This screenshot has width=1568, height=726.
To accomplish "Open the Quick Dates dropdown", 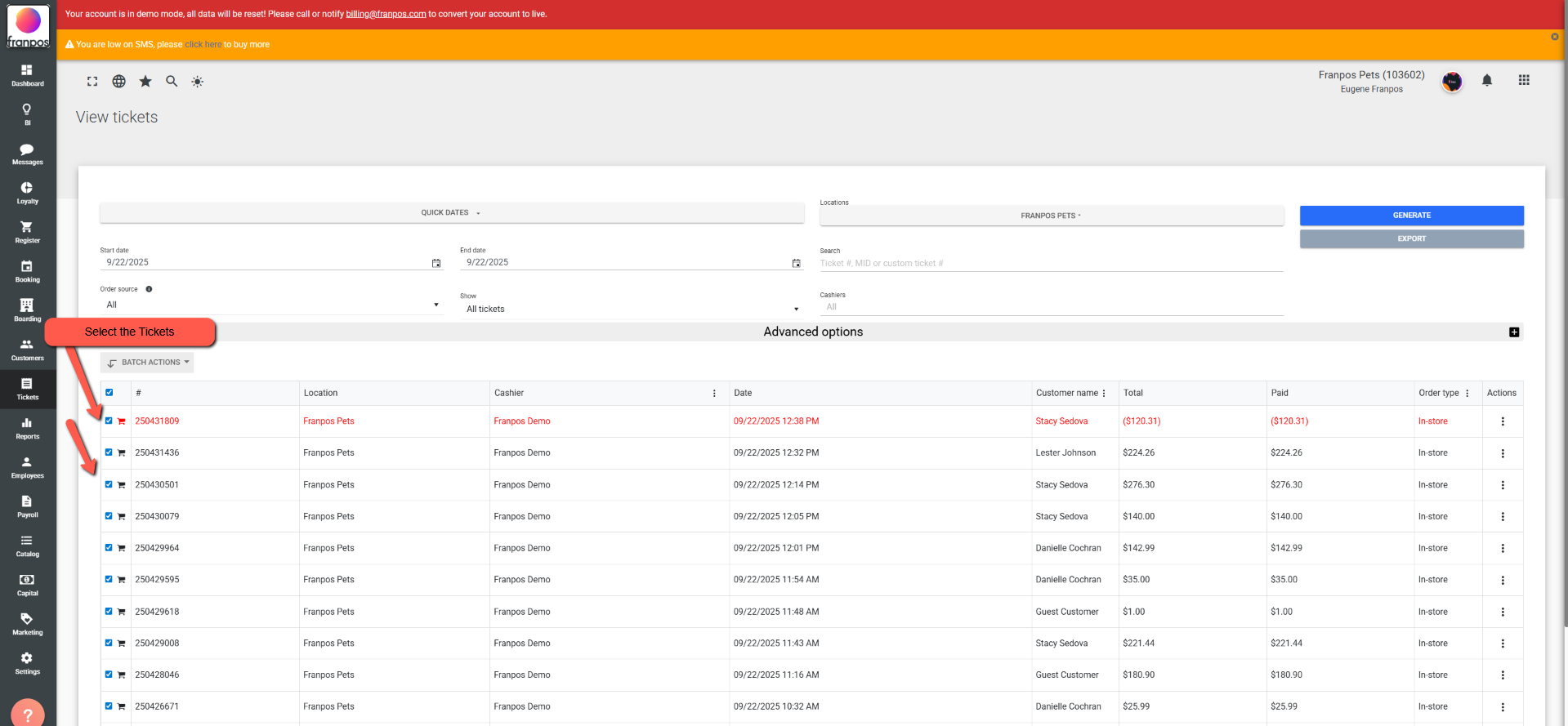I will [451, 213].
